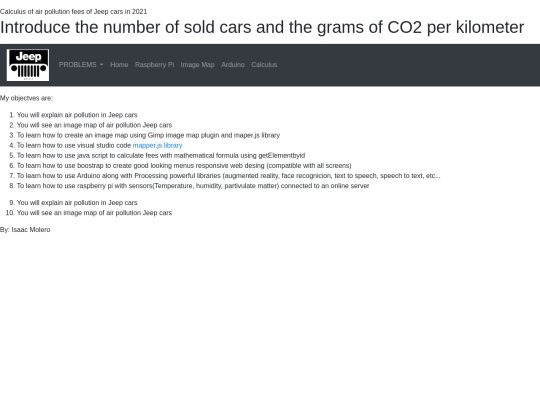Select list item one about air pollution
Viewport: 540px width, 405px height.
click(x=77, y=115)
